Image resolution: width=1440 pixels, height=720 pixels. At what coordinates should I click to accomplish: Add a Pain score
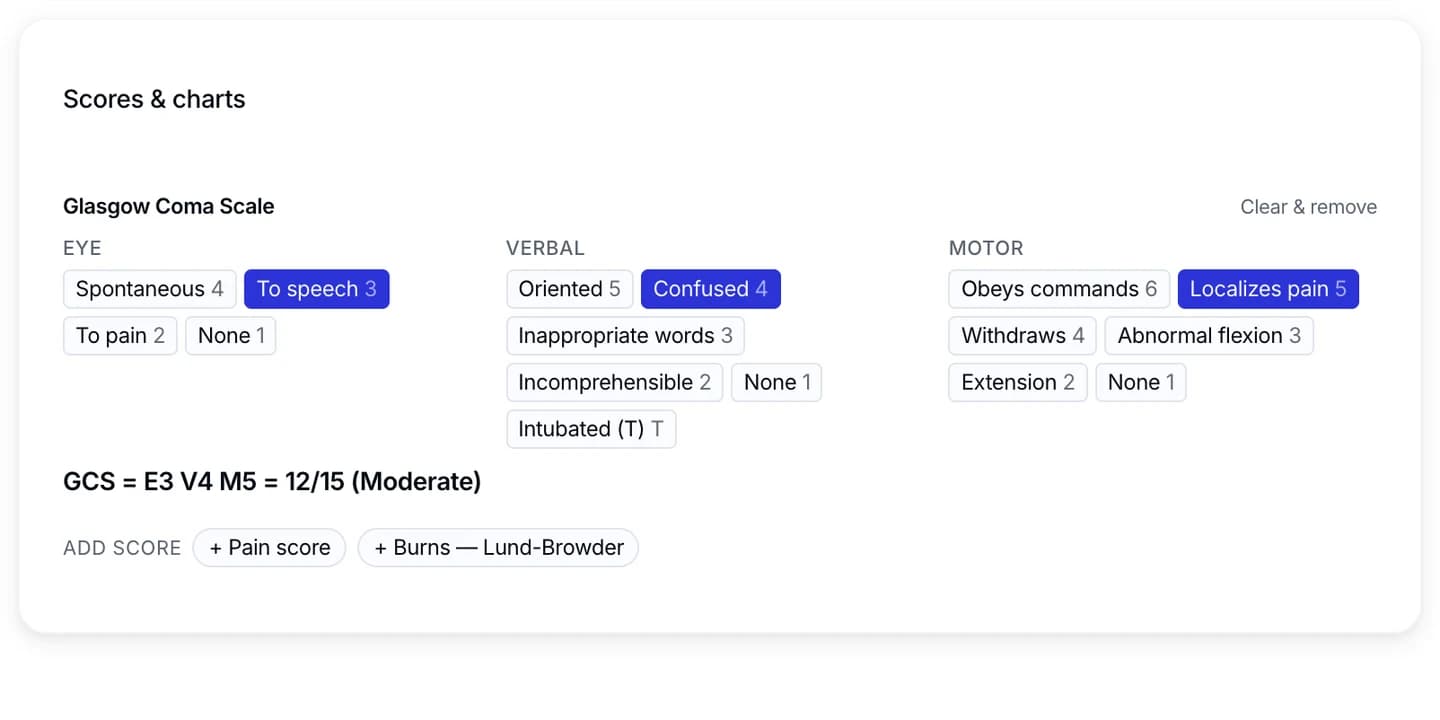click(270, 548)
